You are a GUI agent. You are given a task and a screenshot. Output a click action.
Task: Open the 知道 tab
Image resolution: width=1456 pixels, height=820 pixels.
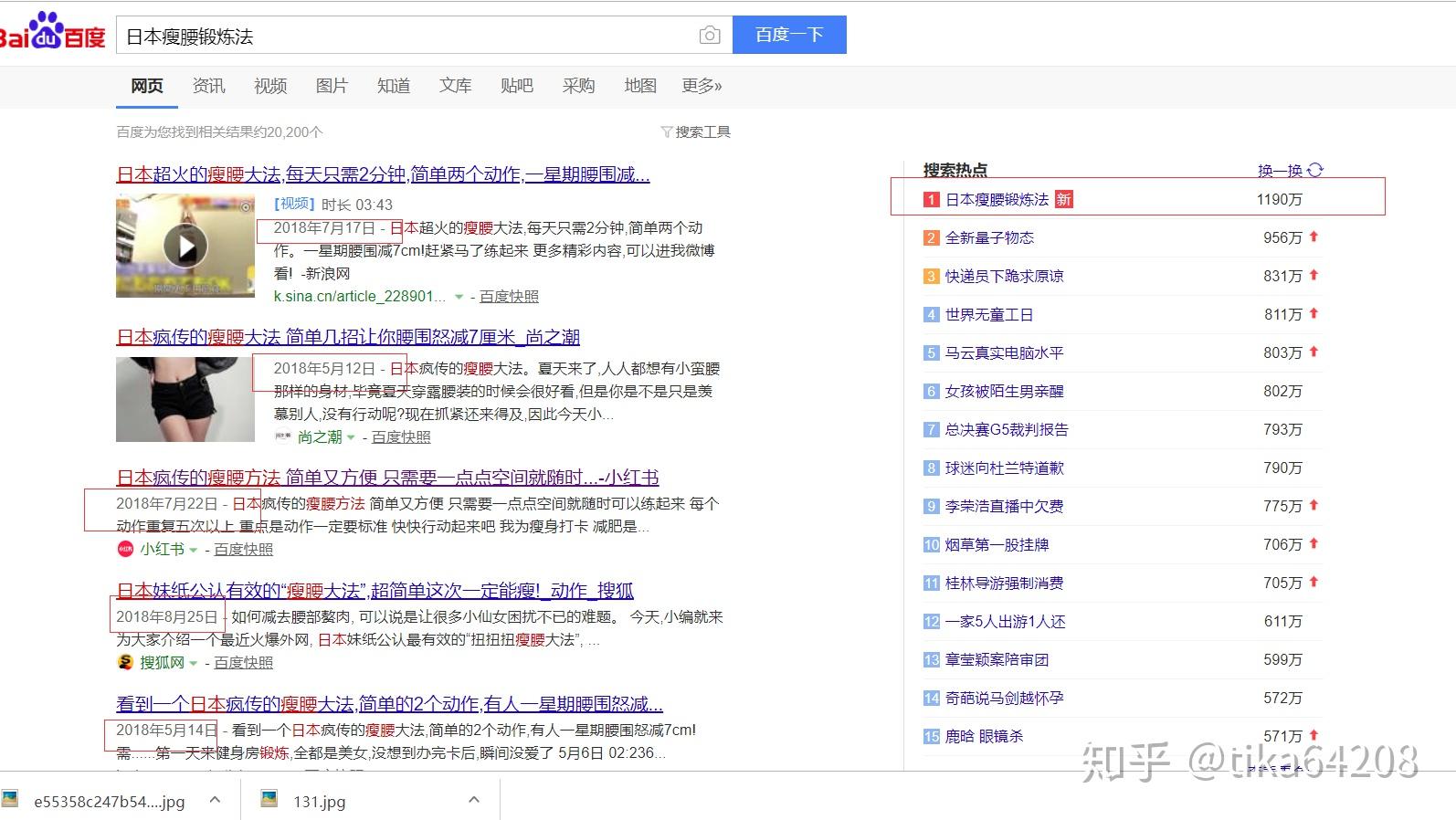[394, 86]
